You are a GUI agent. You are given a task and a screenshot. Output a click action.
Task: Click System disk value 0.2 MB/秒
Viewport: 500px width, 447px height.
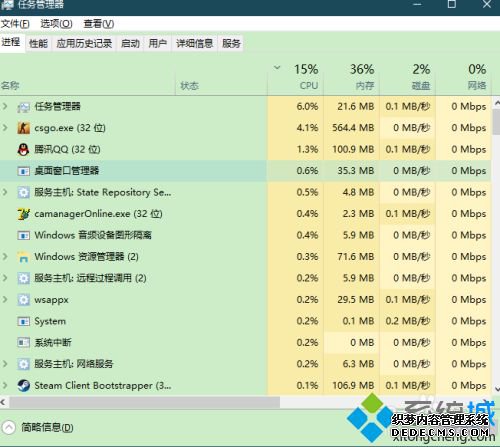(x=408, y=321)
